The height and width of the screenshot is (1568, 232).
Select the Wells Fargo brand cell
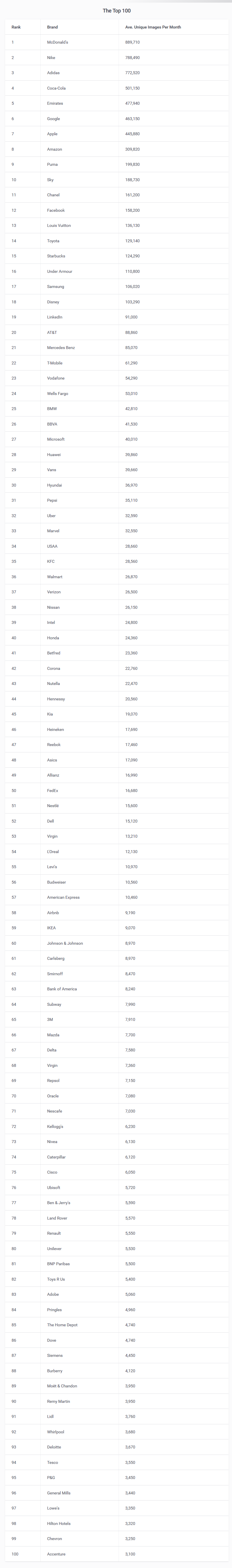tap(57, 394)
